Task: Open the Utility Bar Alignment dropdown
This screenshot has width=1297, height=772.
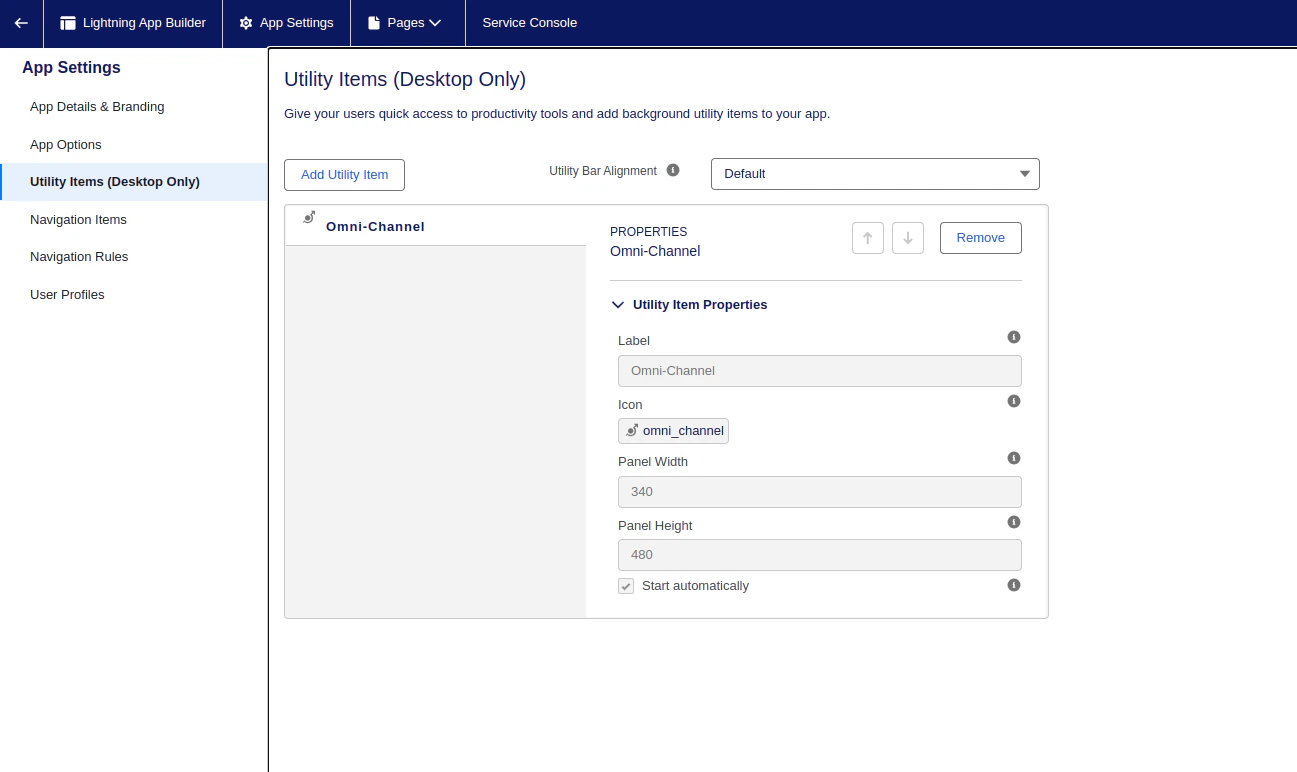Action: point(875,174)
